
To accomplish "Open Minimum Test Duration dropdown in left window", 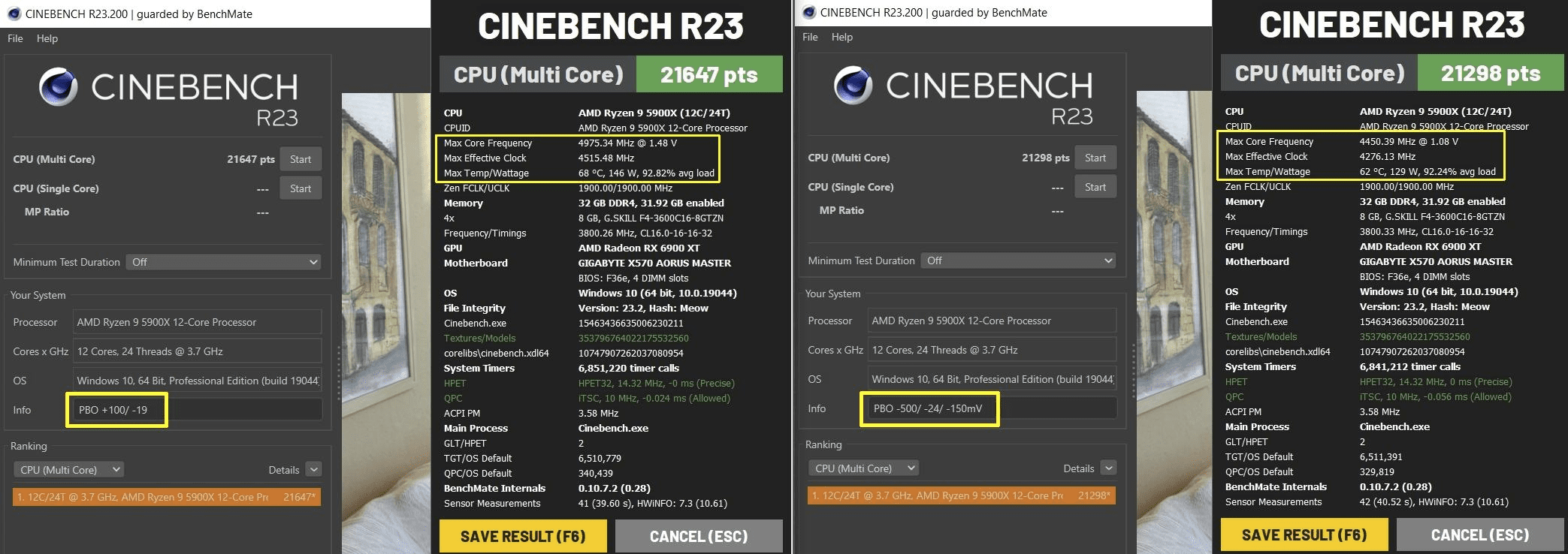I will [224, 262].
